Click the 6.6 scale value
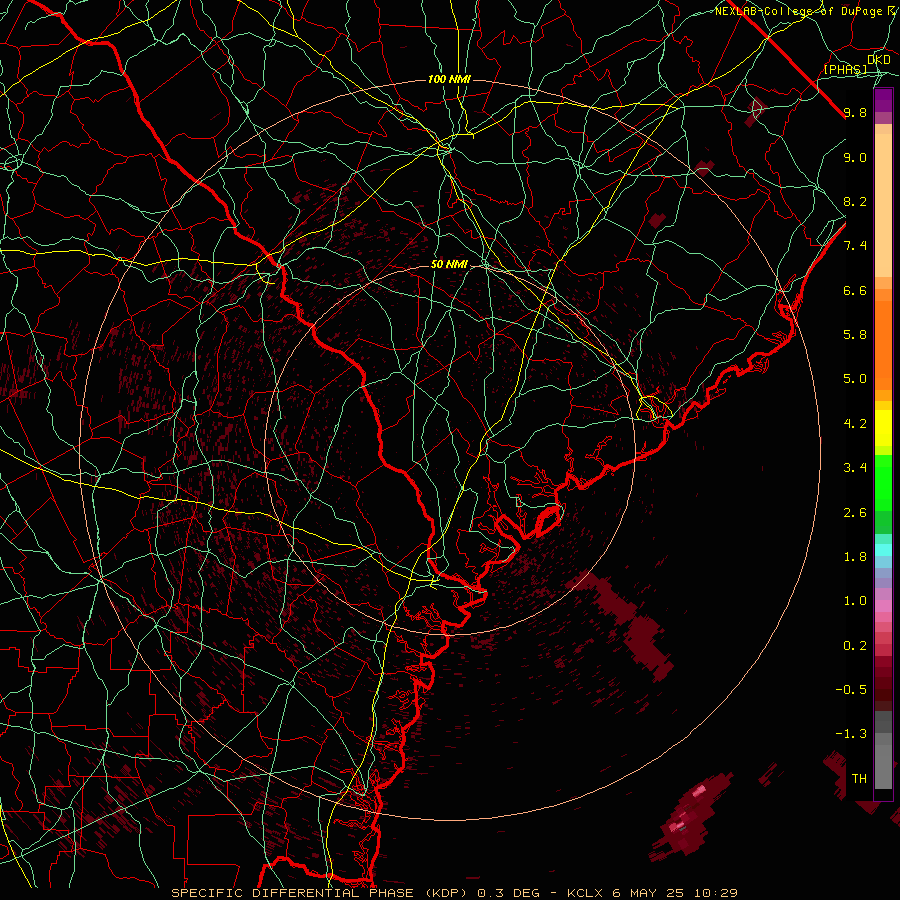The height and width of the screenshot is (900, 900). click(x=855, y=290)
